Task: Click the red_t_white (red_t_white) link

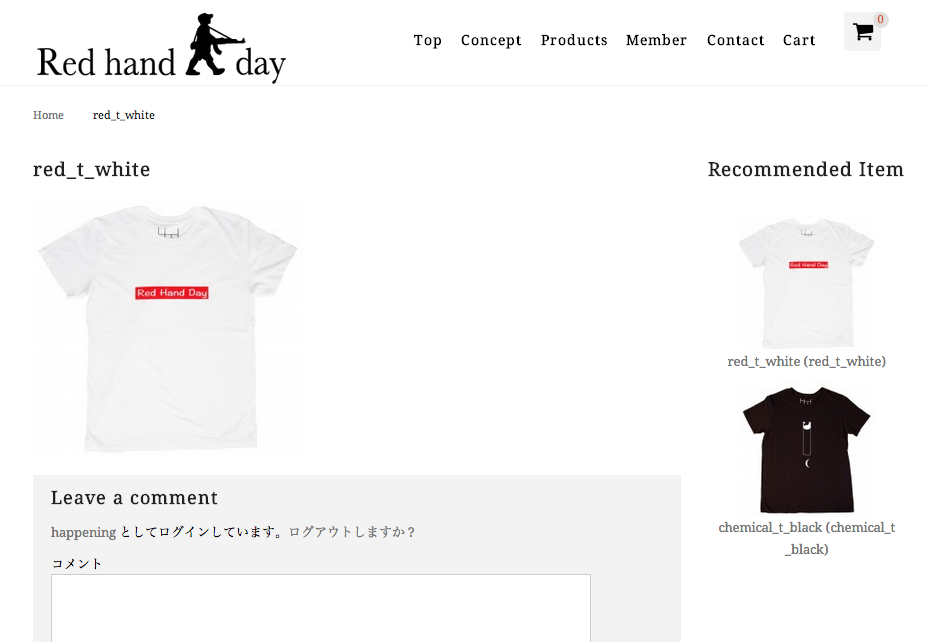Action: pyautogui.click(x=806, y=361)
